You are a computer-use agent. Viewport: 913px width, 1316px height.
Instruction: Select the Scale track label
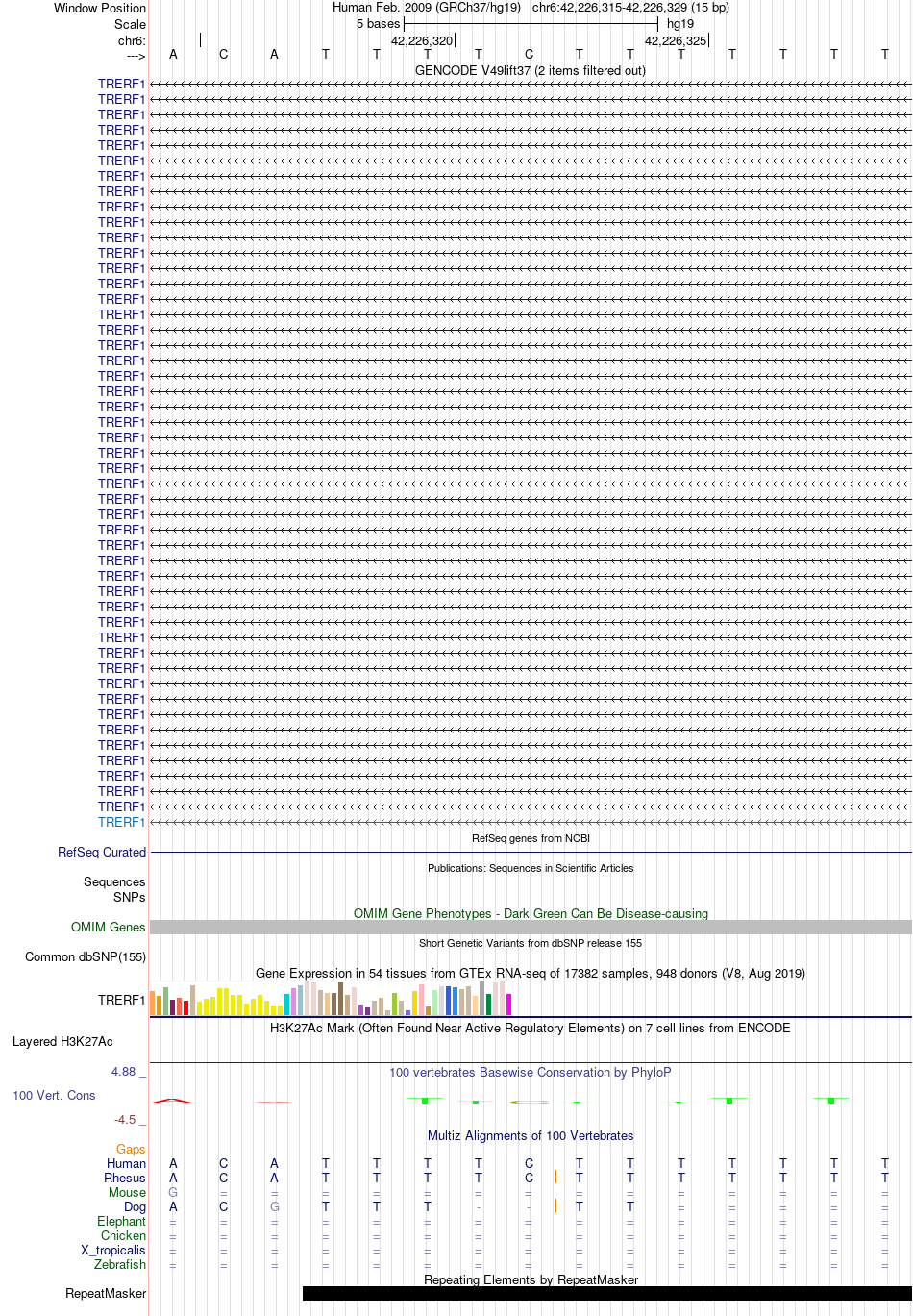[130, 24]
